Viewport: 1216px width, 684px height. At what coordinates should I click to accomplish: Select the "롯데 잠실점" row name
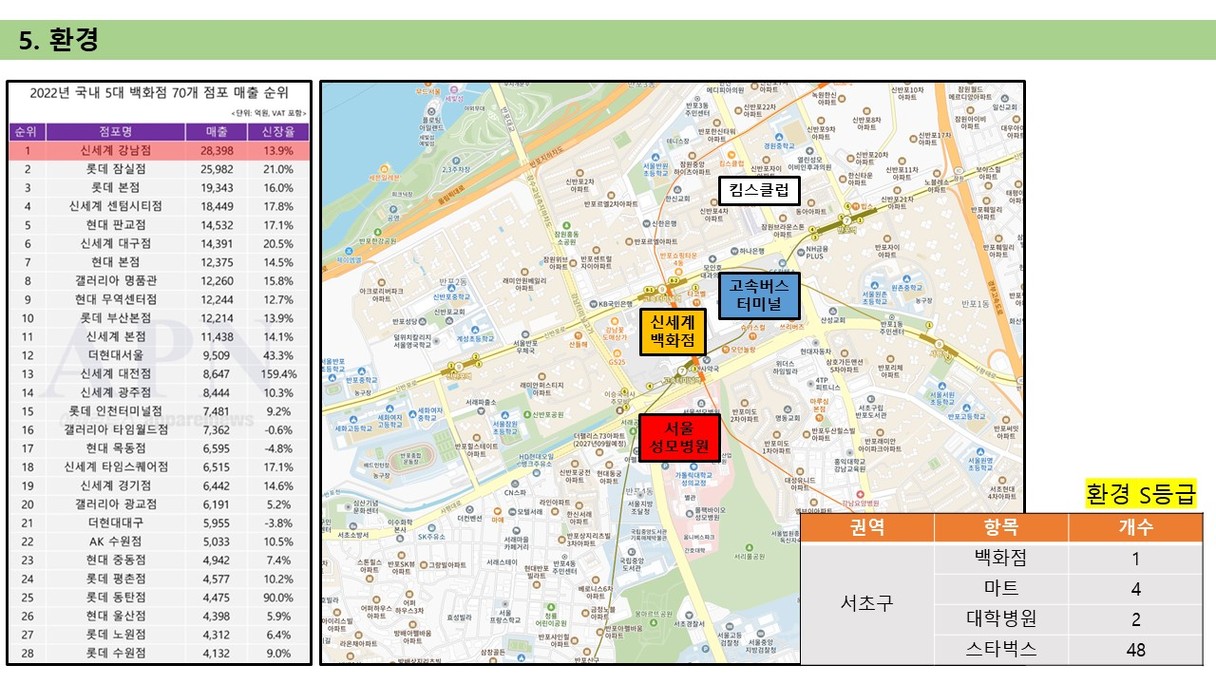(115, 169)
